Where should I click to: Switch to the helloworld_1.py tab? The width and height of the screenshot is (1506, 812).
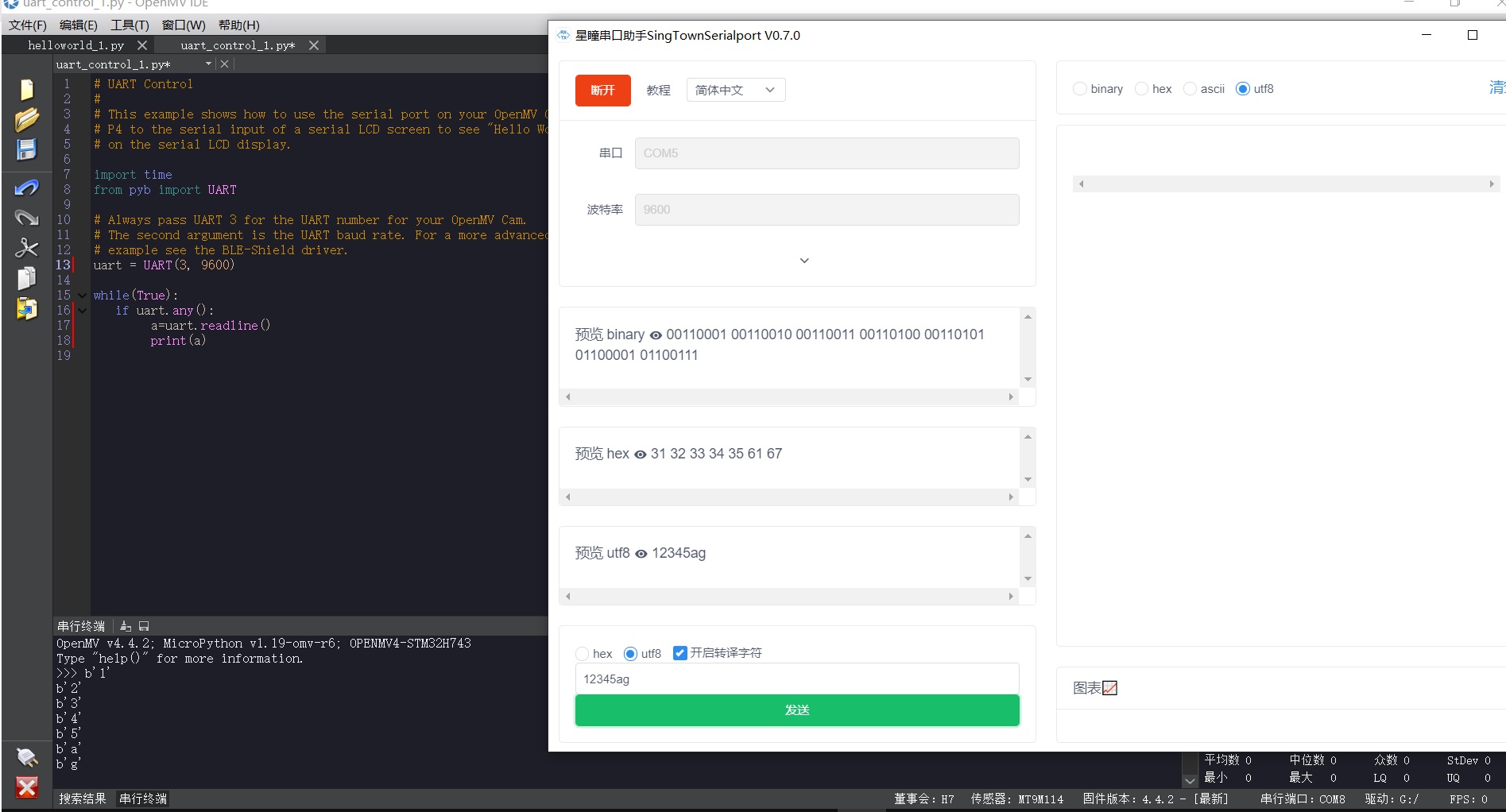[76, 45]
